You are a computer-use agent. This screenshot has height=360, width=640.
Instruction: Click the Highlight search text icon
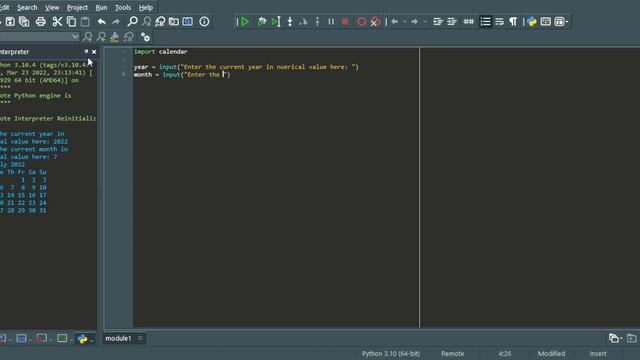tap(114, 37)
